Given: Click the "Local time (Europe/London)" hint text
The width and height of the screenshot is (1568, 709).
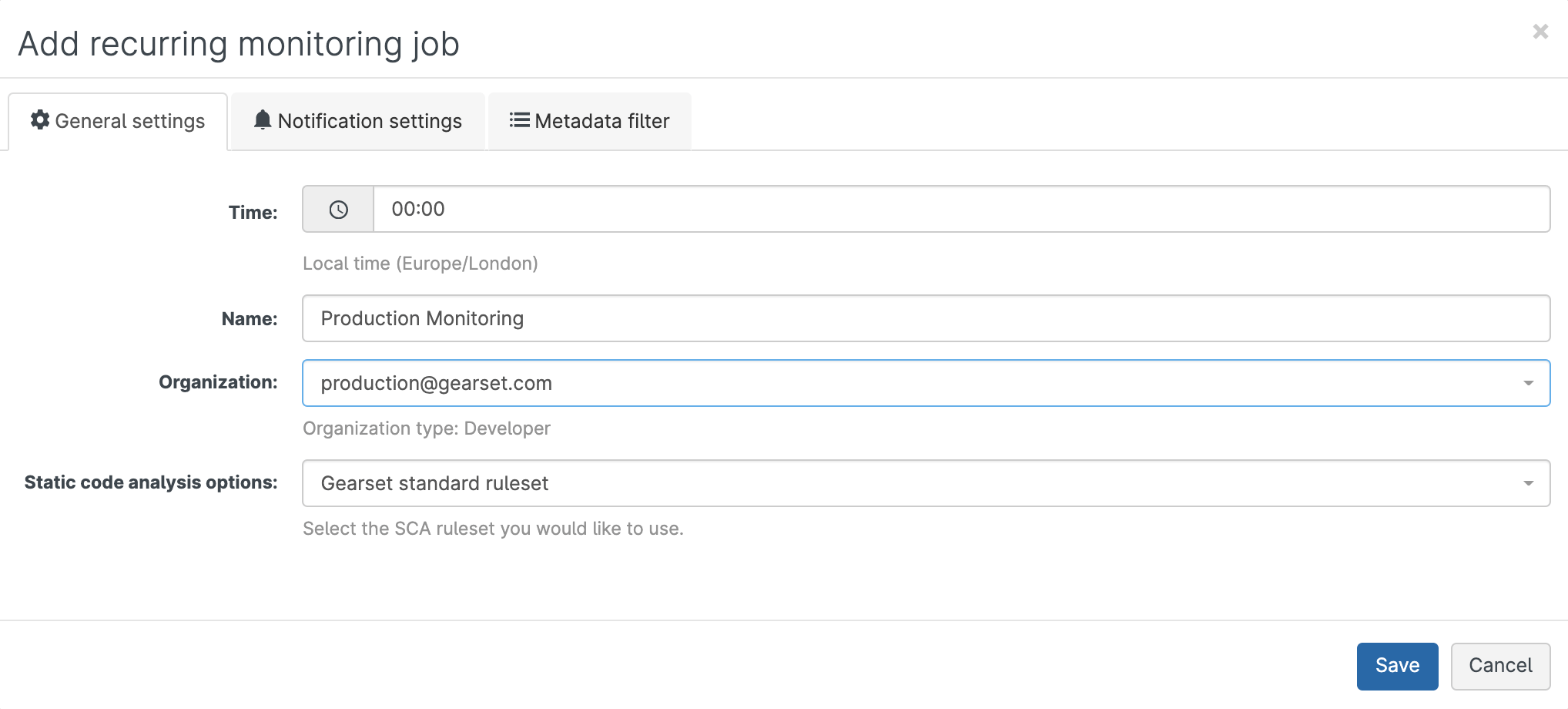Looking at the screenshot, I should 420,264.
